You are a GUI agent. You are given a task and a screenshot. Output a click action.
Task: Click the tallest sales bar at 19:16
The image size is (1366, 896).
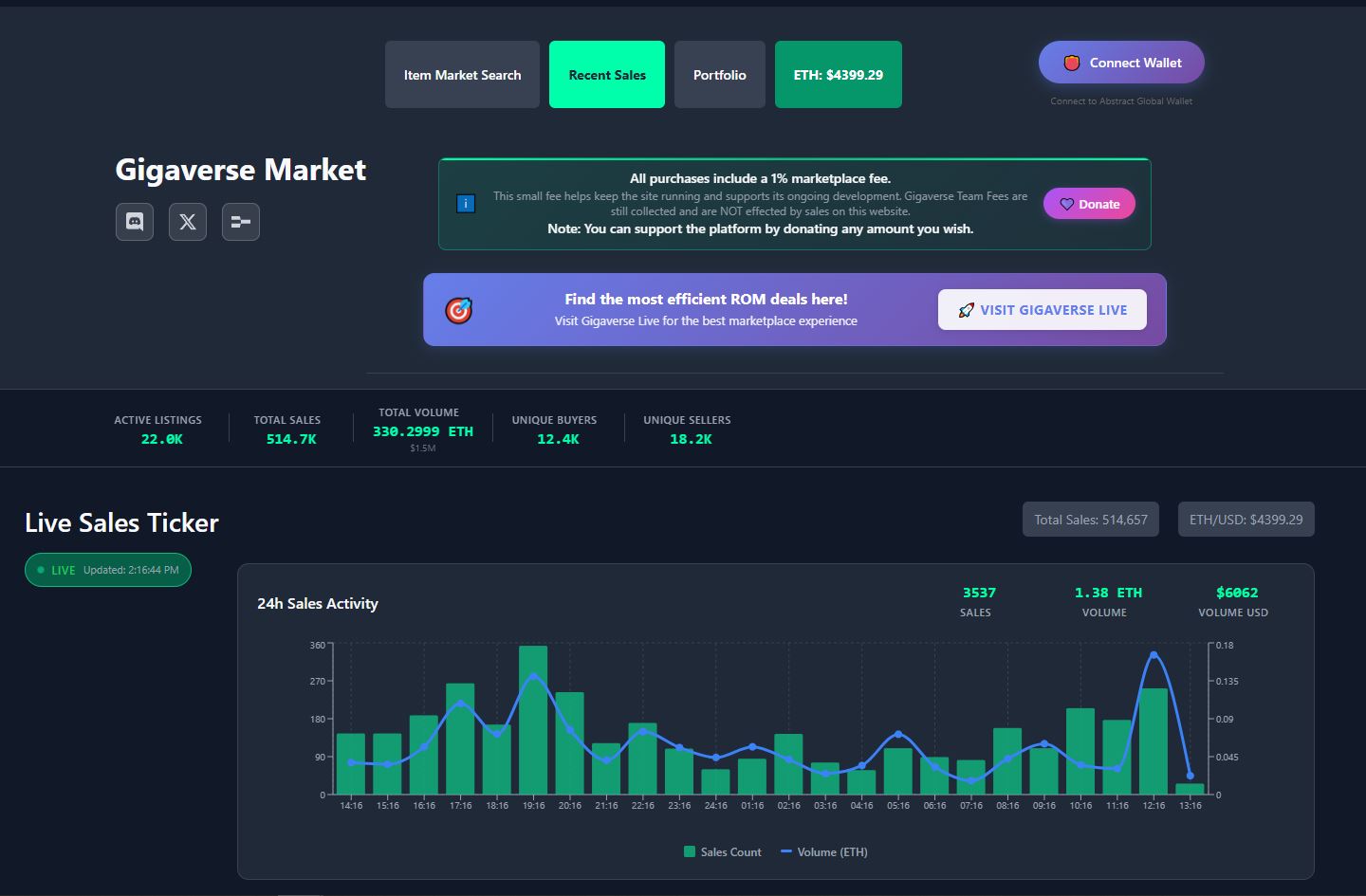click(x=533, y=721)
